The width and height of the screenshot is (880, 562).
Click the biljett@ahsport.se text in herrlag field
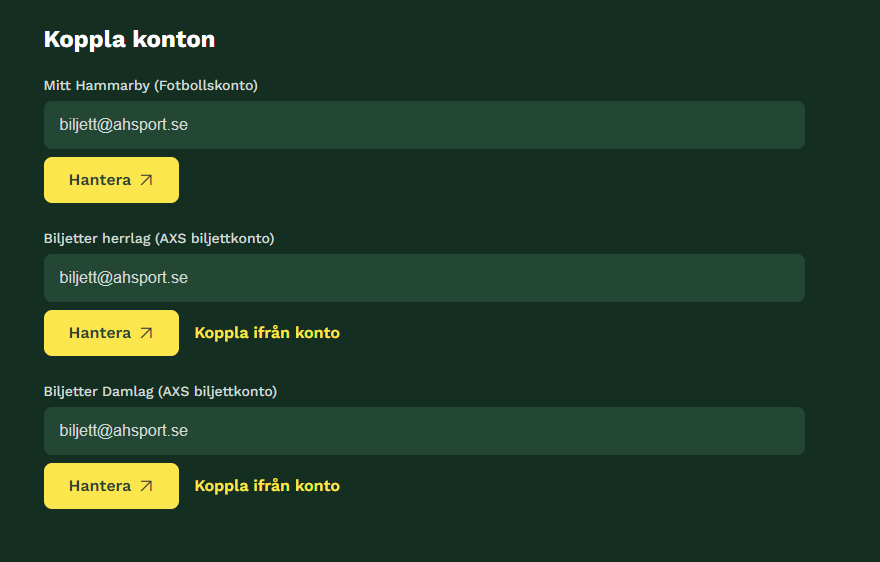tap(123, 277)
